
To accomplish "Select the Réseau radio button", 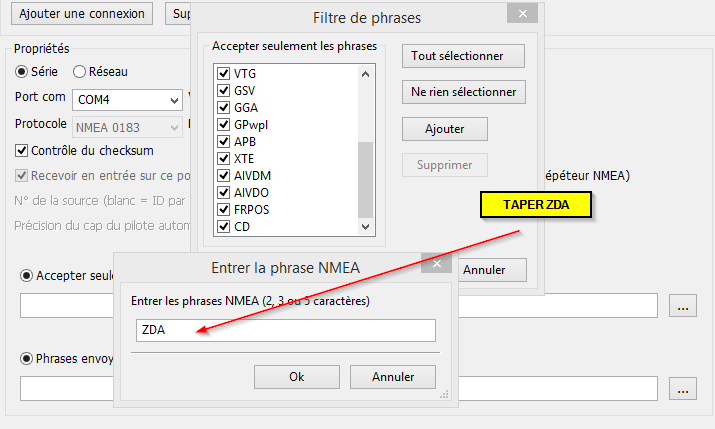I will point(79,72).
